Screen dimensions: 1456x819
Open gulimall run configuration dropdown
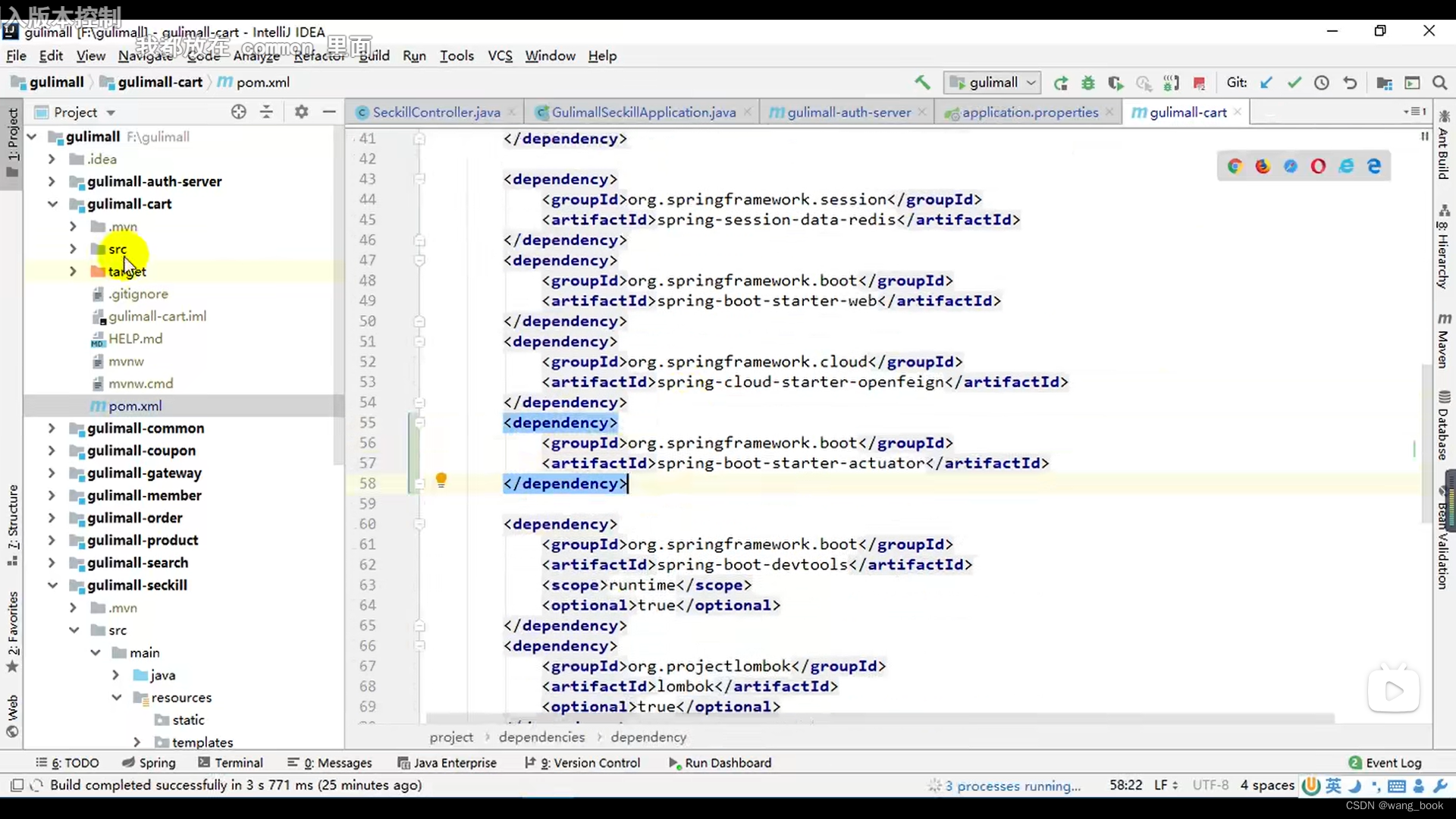pyautogui.click(x=992, y=83)
